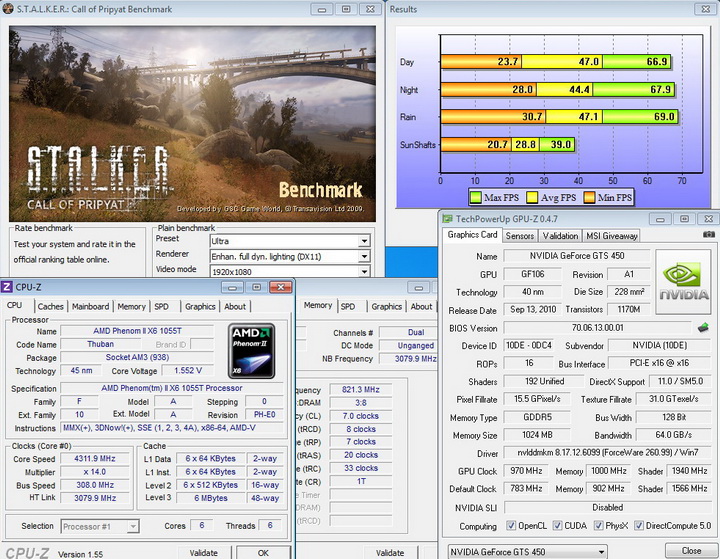Open the MSI Giveaway tab in GPU-Z
Screen dimensions: 720x559
[612, 236]
